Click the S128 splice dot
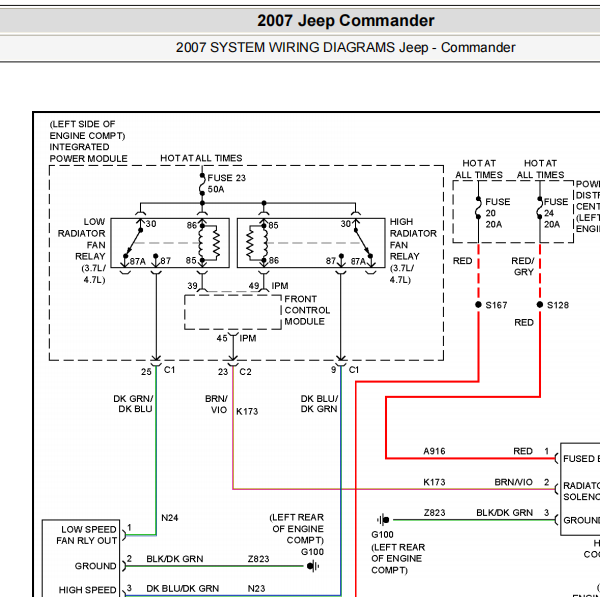 [x=540, y=305]
